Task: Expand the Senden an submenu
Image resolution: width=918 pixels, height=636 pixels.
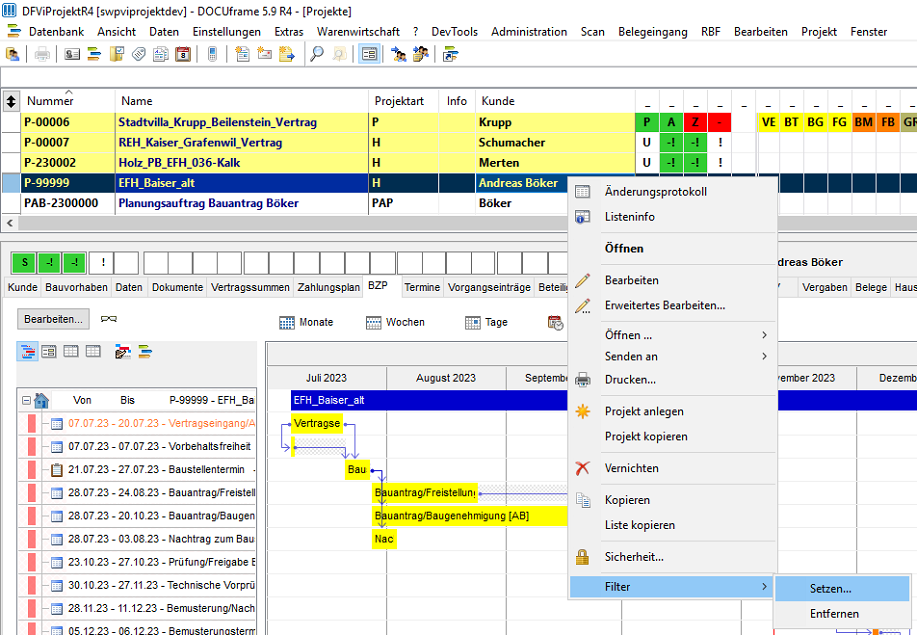Action: coord(672,356)
